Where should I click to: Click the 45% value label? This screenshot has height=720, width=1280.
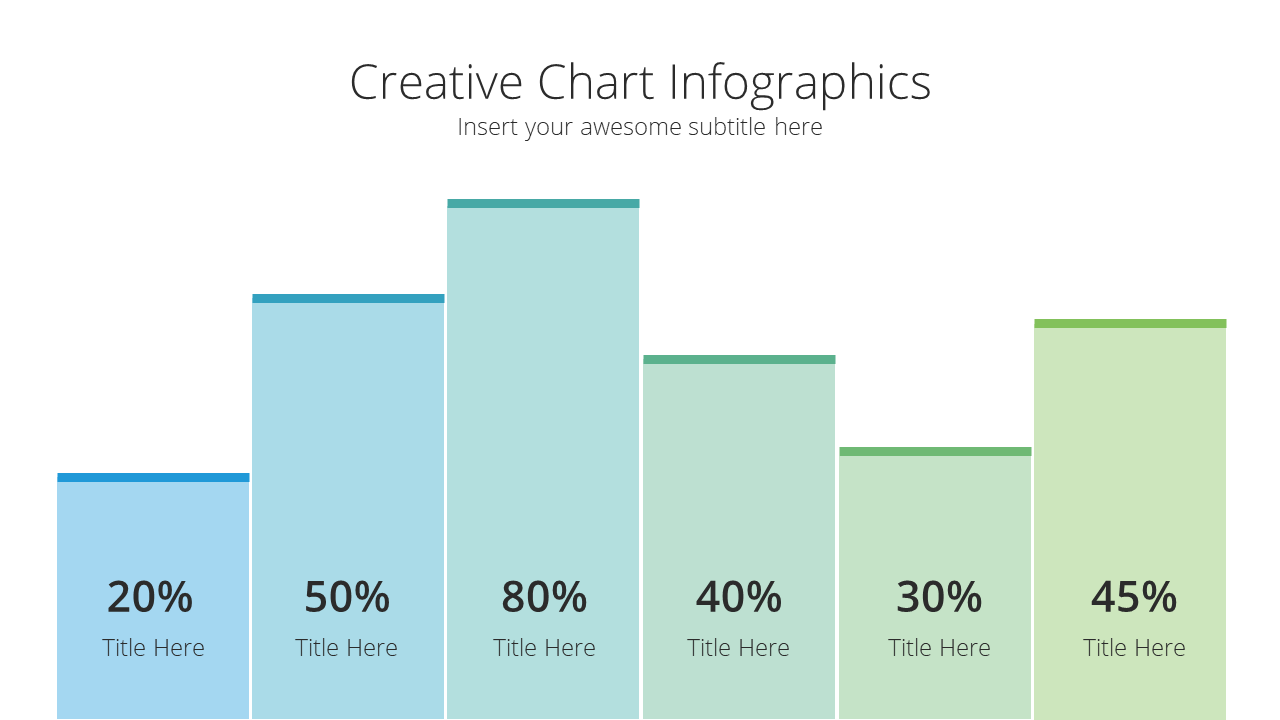coord(1134,597)
